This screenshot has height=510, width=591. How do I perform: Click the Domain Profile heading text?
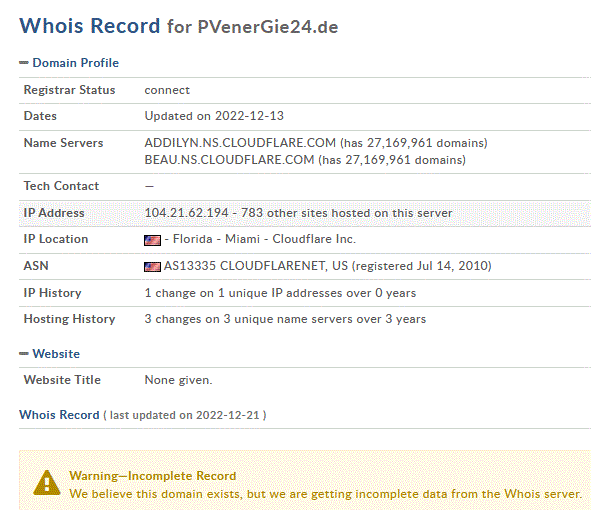(75, 63)
